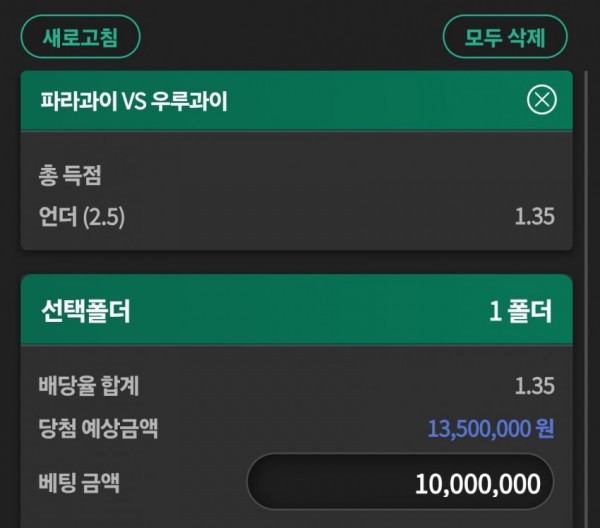This screenshot has height=528, width=600.
Task: Select the 총 득점 market label
Action: point(69,177)
